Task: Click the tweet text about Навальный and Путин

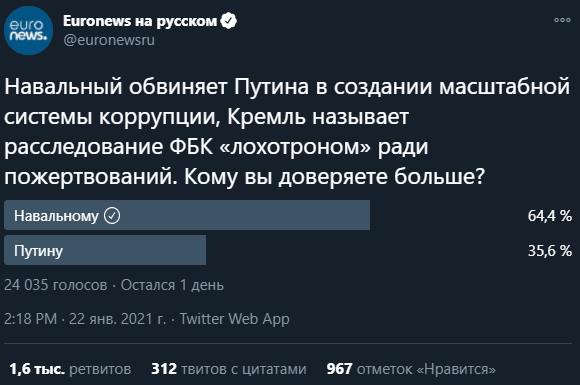Action: pos(287,131)
